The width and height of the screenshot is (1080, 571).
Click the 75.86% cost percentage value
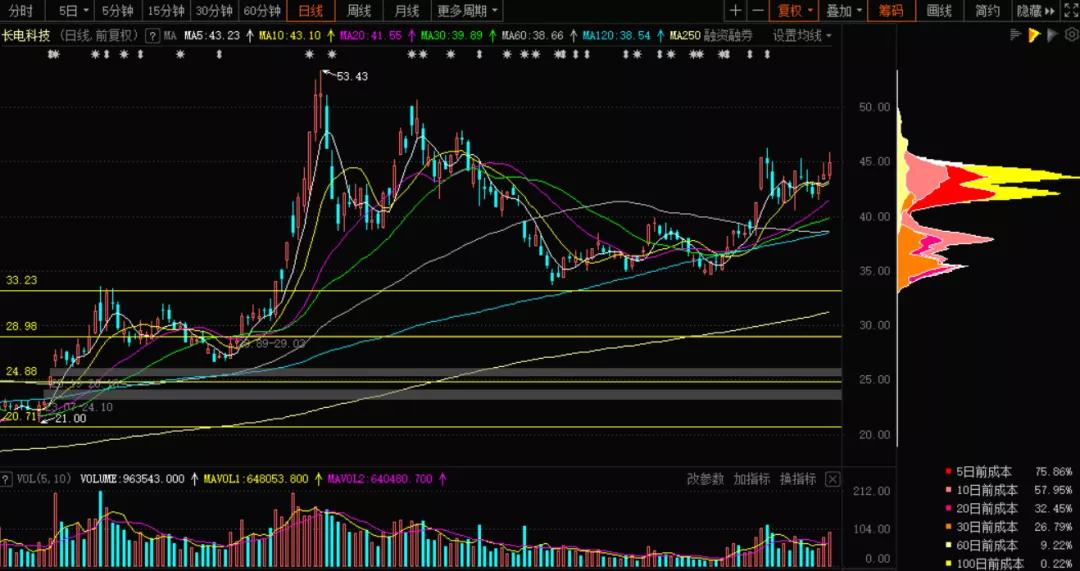(x=1053, y=473)
